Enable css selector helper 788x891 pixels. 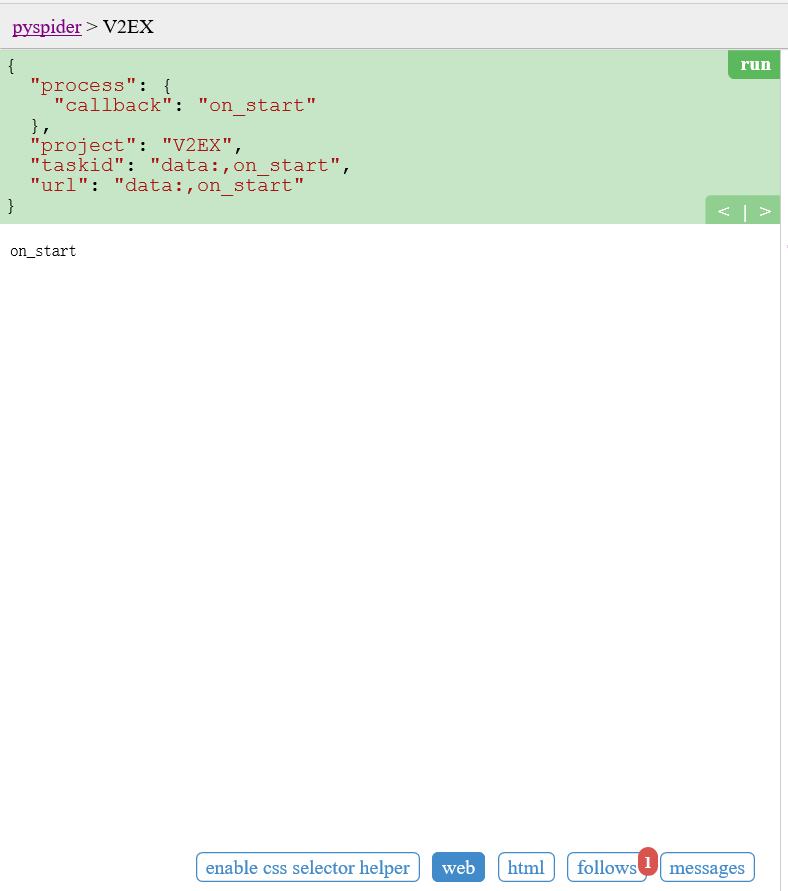pos(307,868)
